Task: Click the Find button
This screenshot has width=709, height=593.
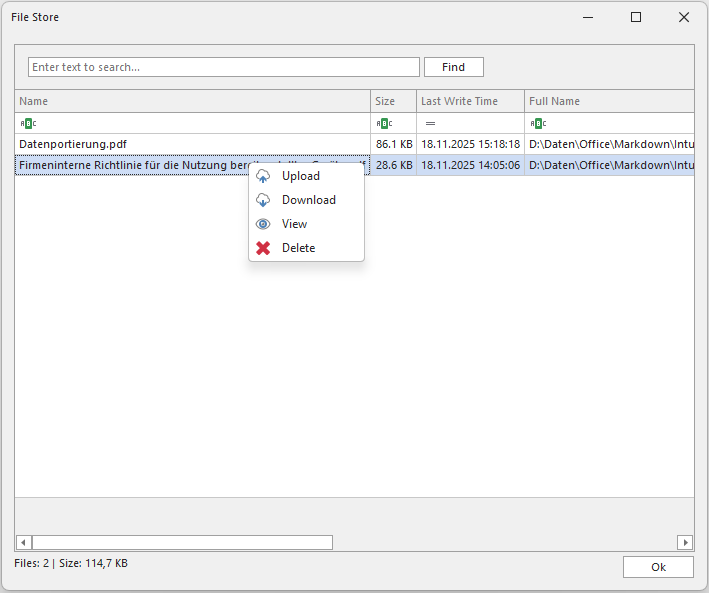Action: [454, 67]
